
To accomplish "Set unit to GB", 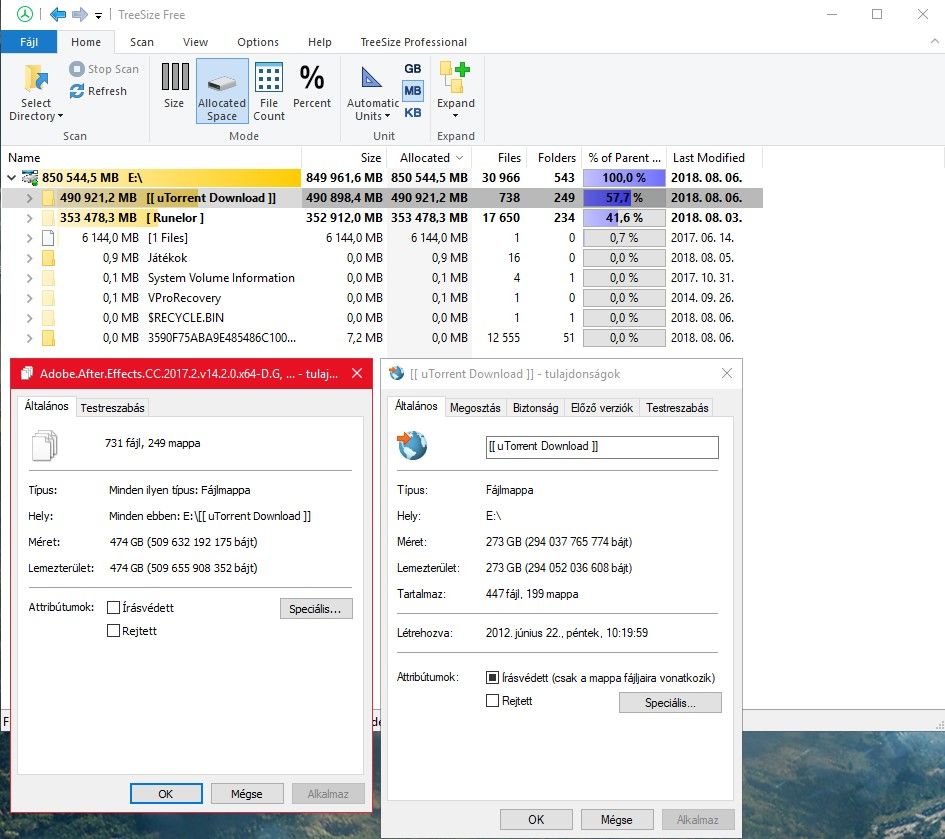I will point(413,69).
